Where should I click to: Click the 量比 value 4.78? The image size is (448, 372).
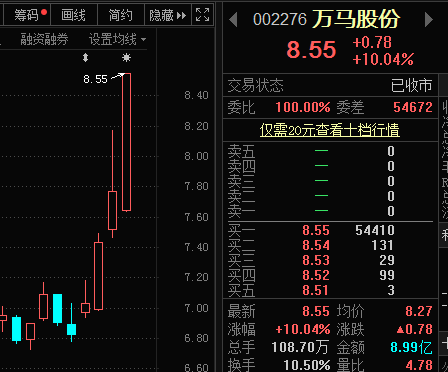(x=419, y=365)
